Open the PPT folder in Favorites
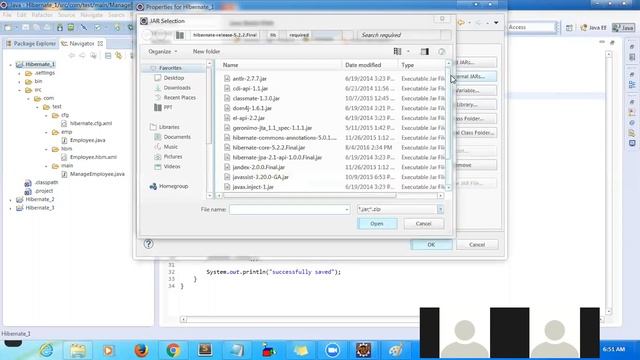This screenshot has width=640, height=360. [x=163, y=107]
